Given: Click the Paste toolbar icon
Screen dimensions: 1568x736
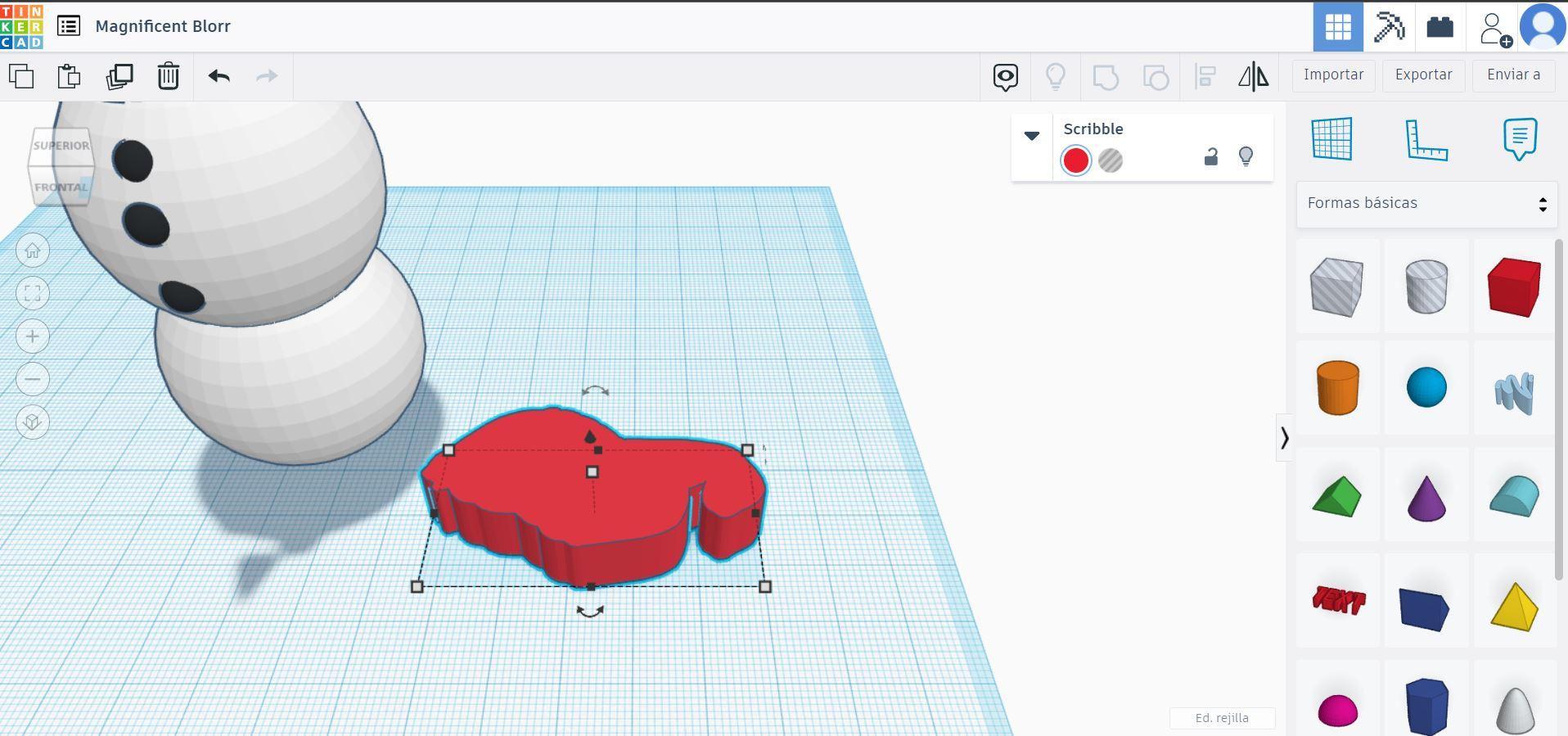Looking at the screenshot, I should point(70,76).
